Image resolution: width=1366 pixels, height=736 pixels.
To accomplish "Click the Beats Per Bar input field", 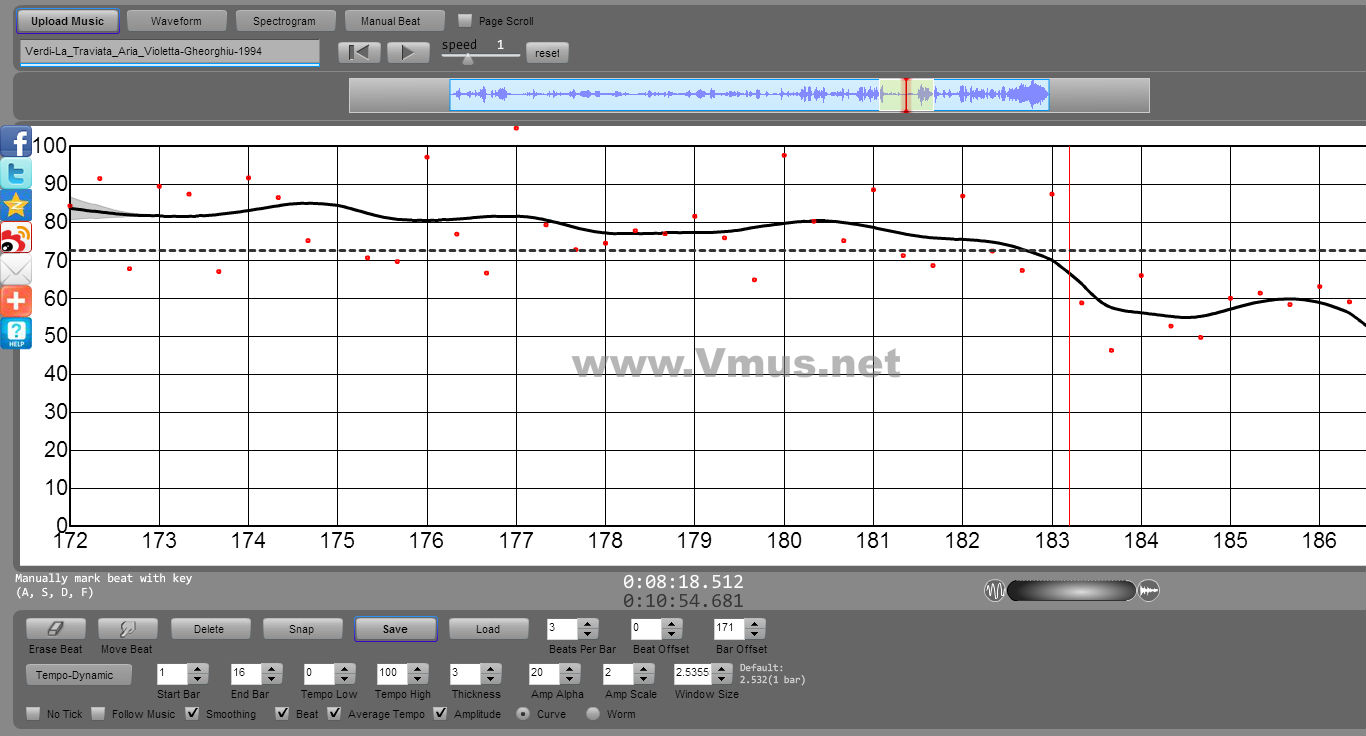I will [563, 629].
